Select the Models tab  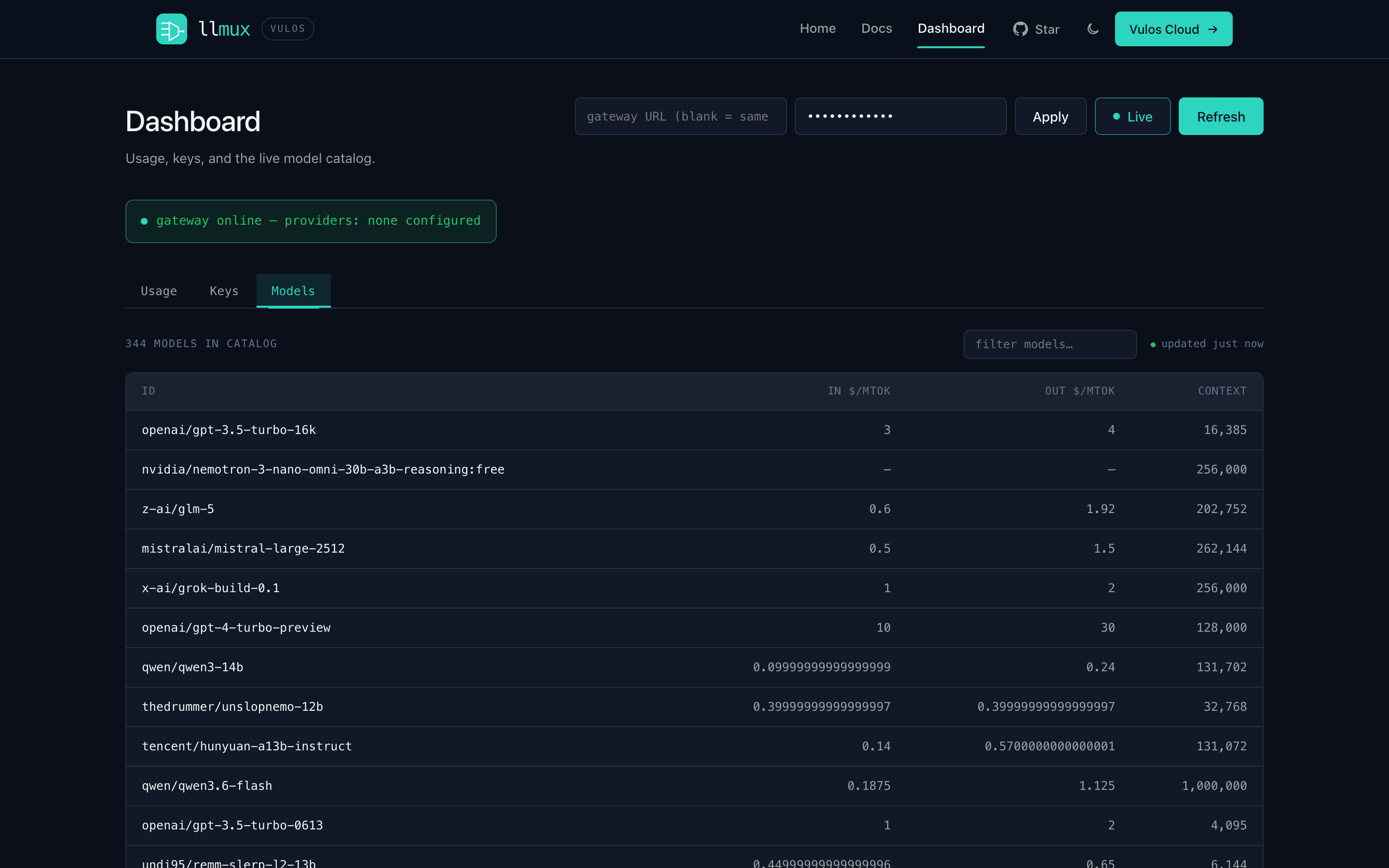[x=293, y=291]
